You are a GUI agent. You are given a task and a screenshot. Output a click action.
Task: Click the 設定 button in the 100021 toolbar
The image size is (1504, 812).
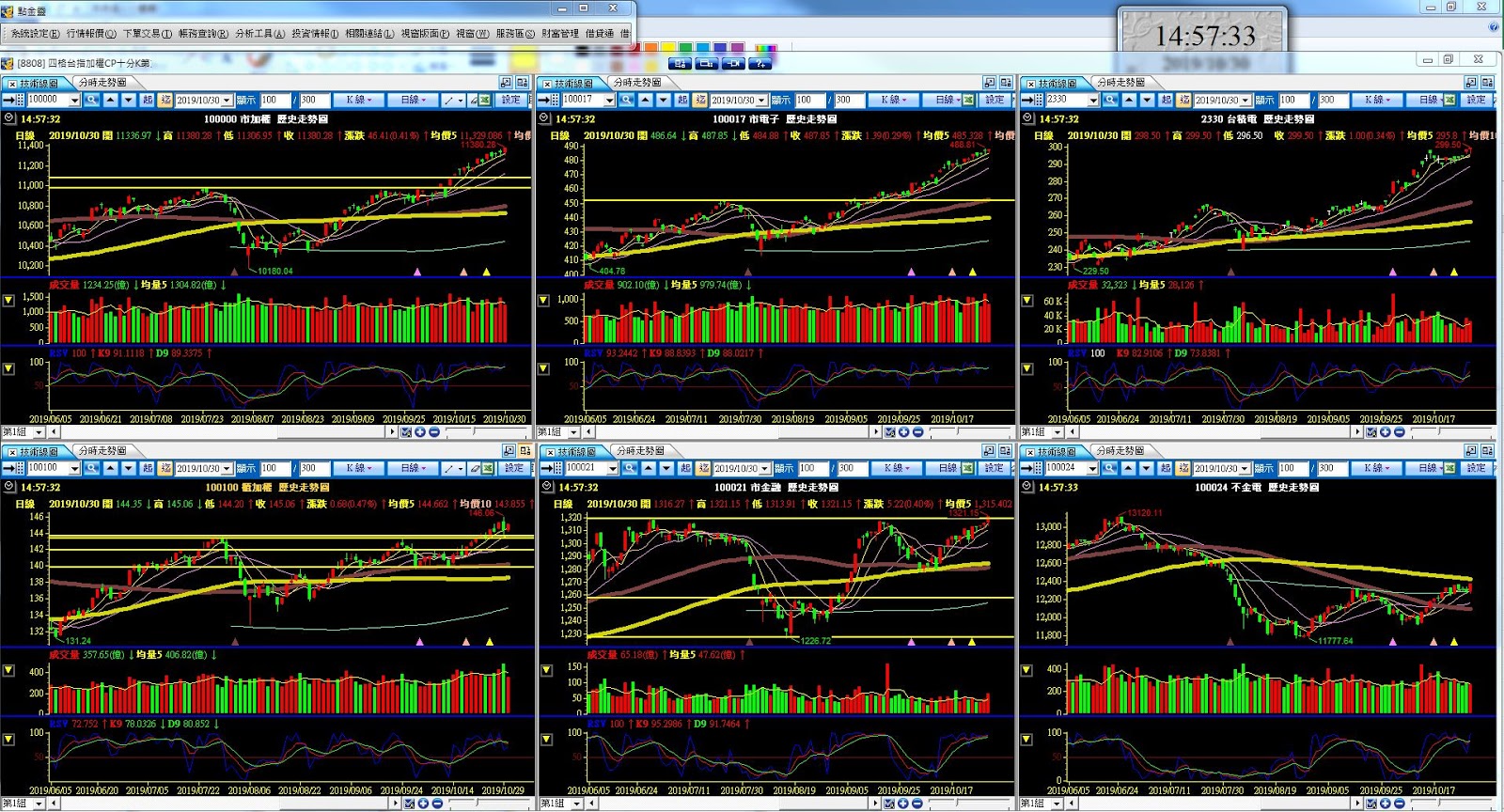click(x=995, y=468)
